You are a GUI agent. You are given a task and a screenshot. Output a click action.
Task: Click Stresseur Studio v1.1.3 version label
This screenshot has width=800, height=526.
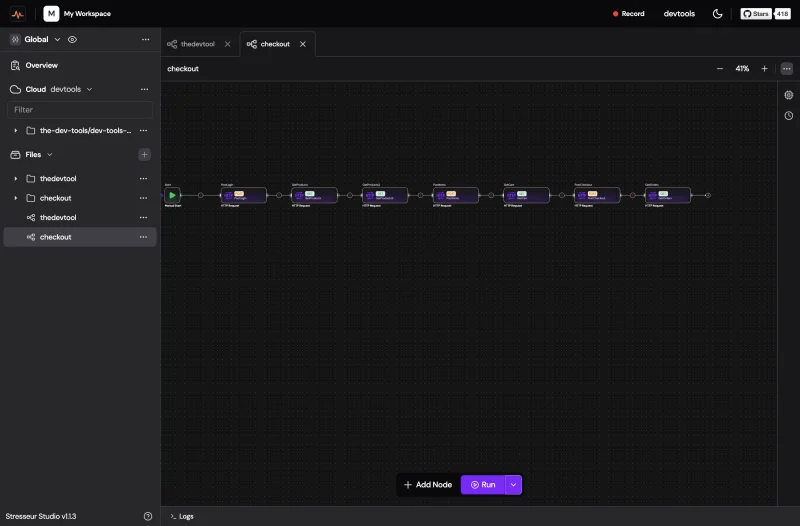point(41,516)
